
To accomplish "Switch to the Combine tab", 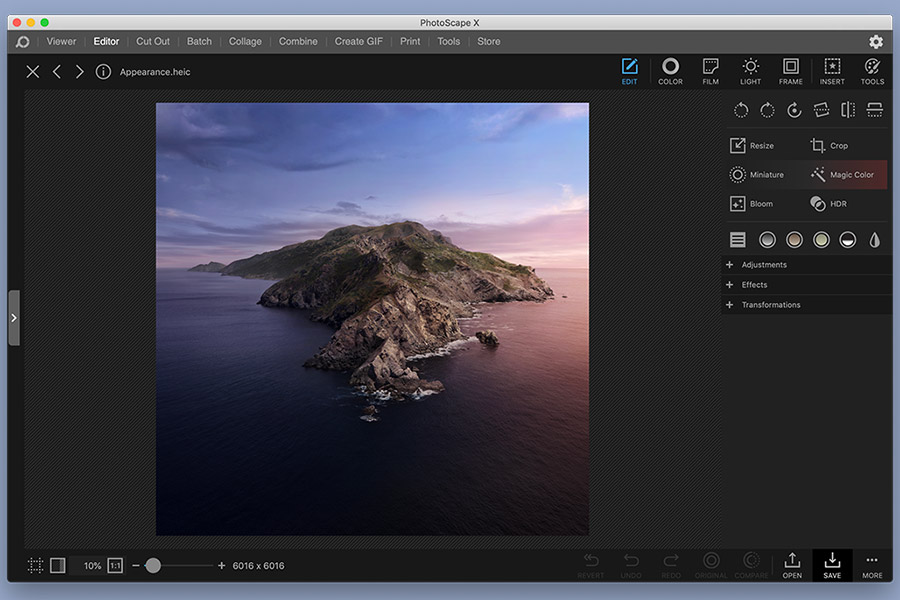I will tap(298, 41).
